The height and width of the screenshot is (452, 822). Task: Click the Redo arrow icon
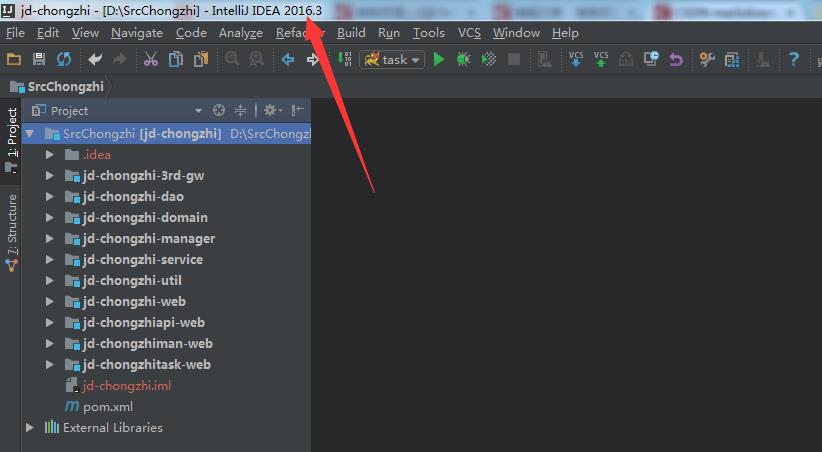tap(120, 59)
